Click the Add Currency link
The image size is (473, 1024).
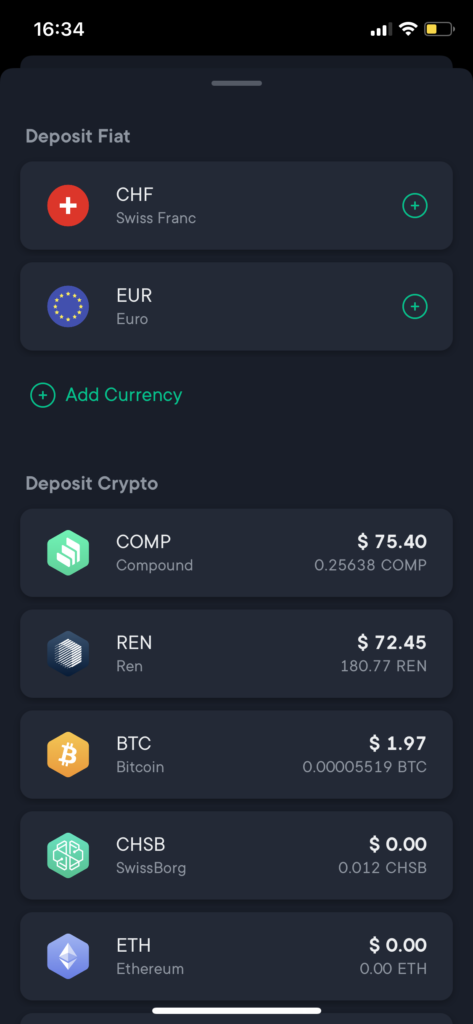click(123, 395)
